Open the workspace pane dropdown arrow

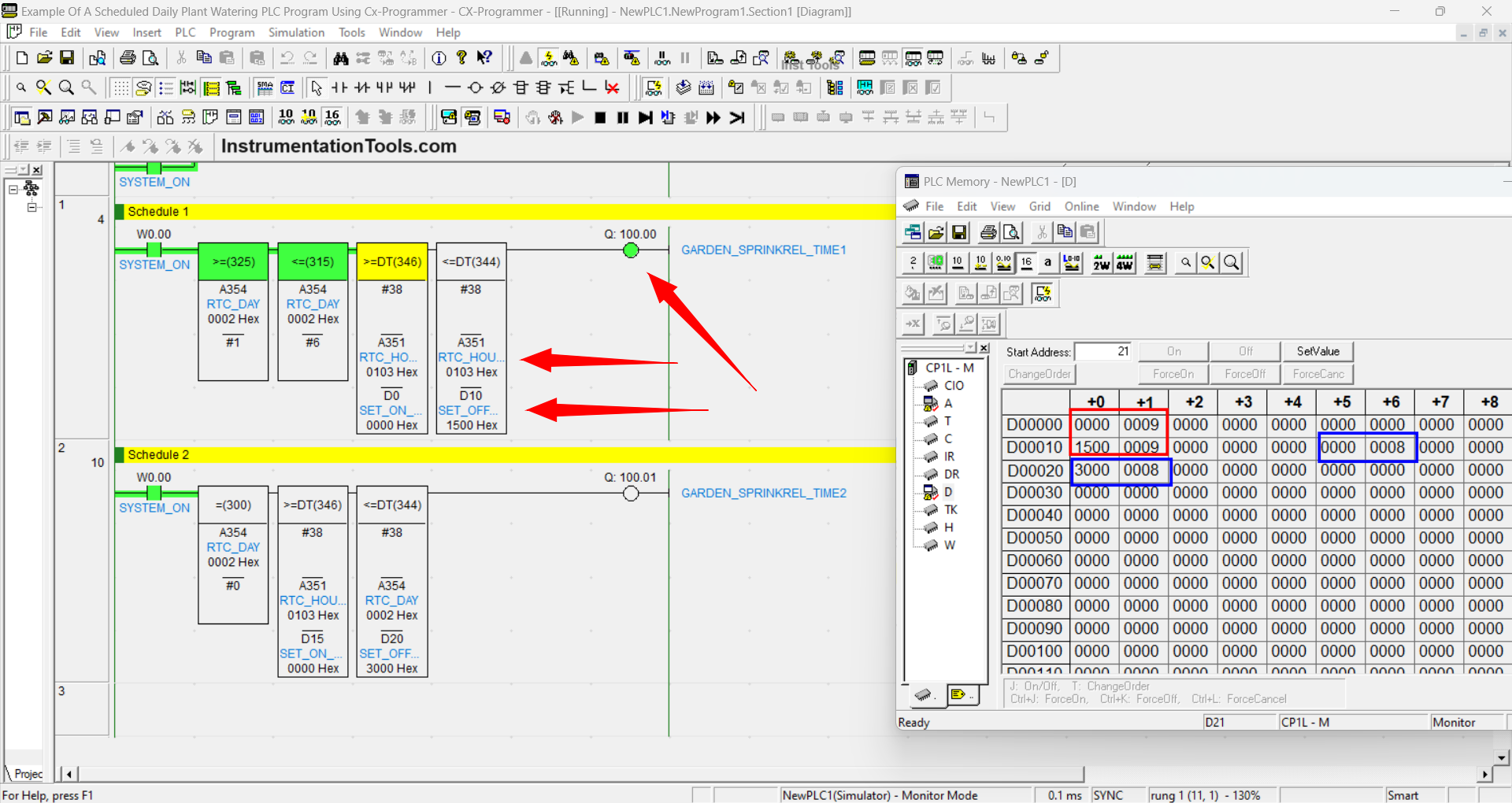[24, 170]
